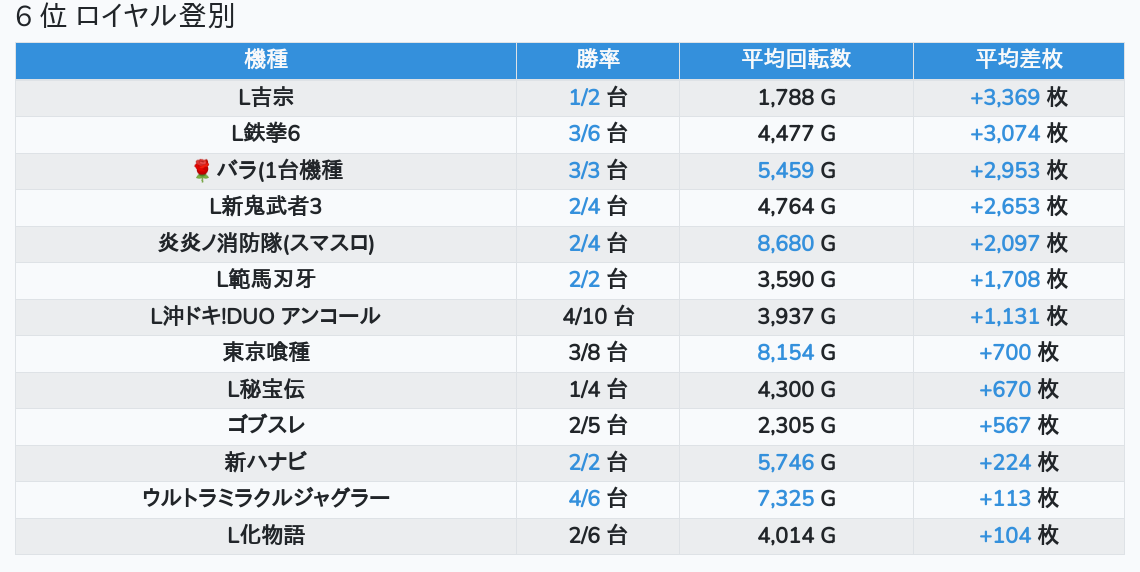Image resolution: width=1140 pixels, height=572 pixels.
Task: Open the 東京喰種 machine entry
Action: coord(266,353)
